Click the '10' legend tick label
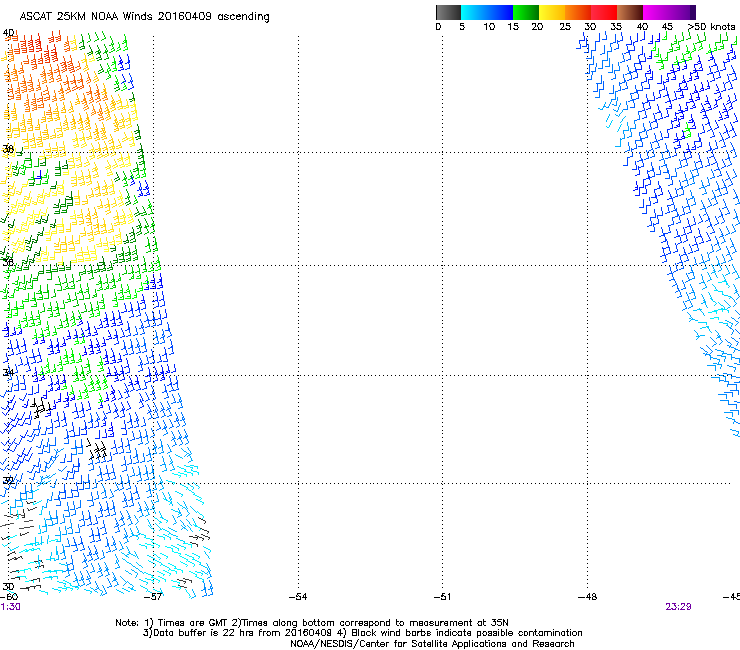Image resolution: width=740 pixels, height=650 pixels. click(x=489, y=27)
